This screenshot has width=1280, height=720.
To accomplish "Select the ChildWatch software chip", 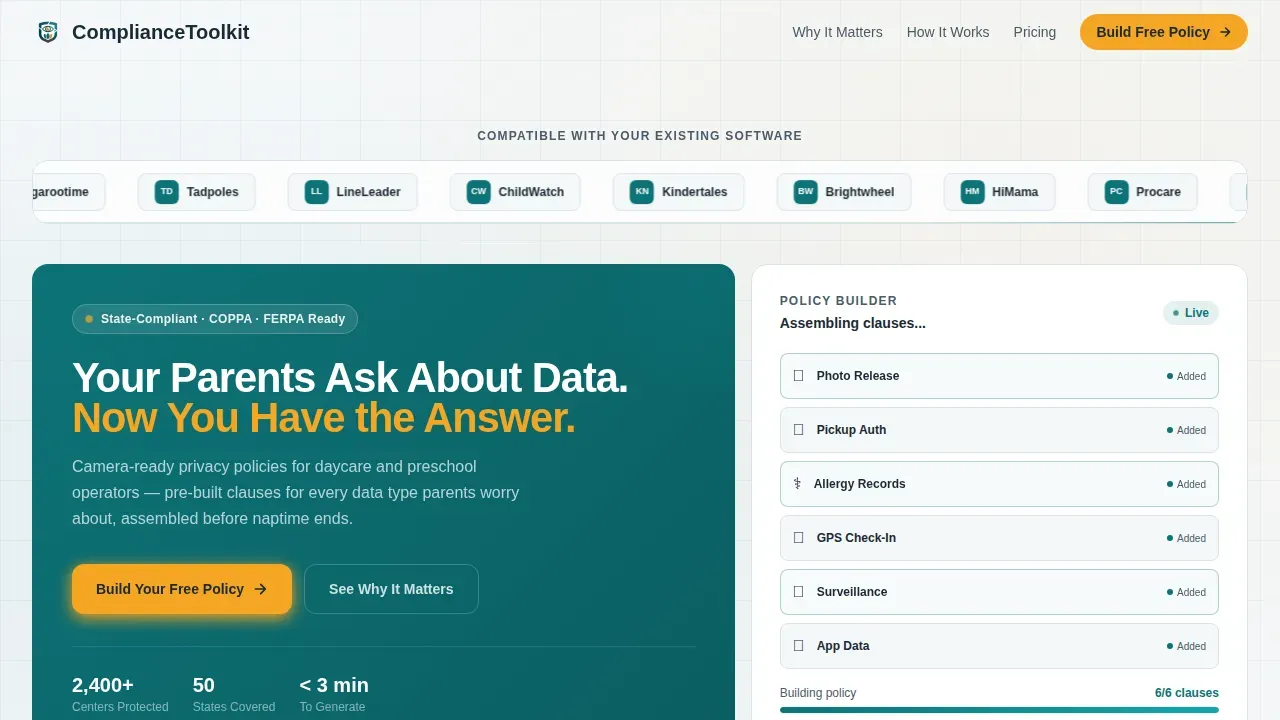I will [515, 192].
